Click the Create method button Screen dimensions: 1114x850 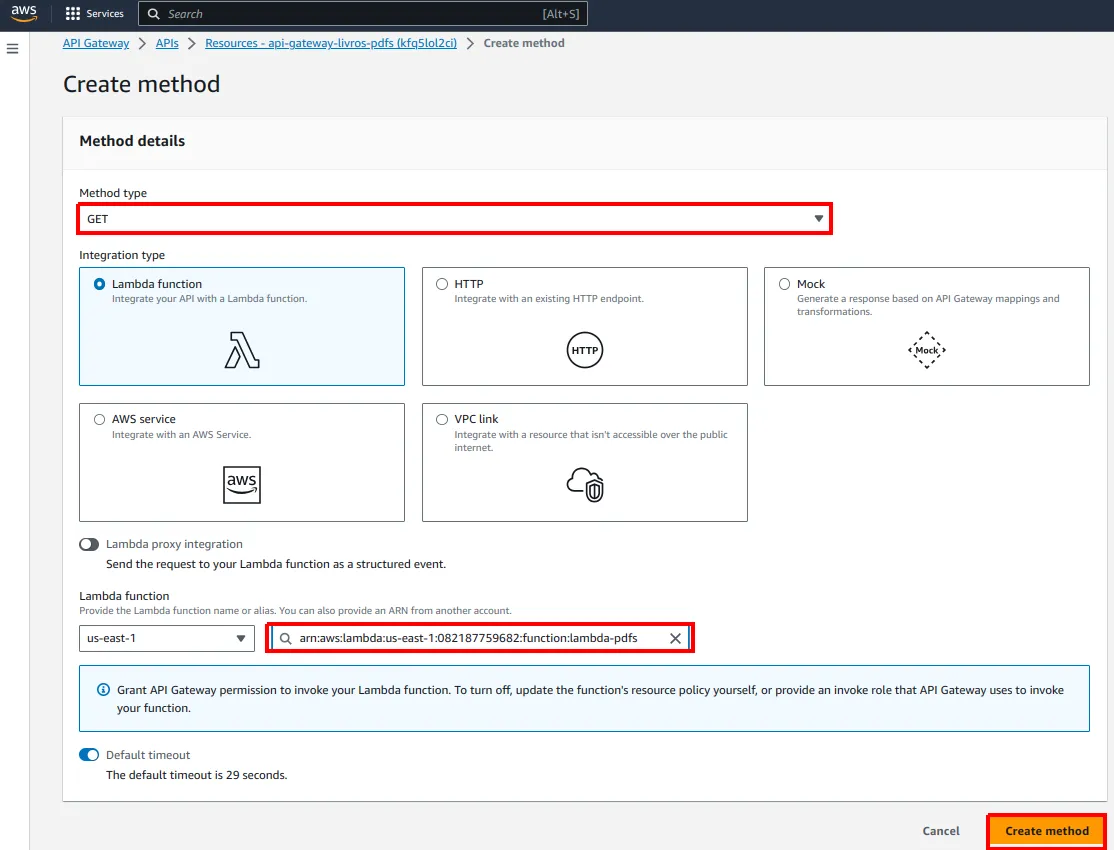(1047, 831)
